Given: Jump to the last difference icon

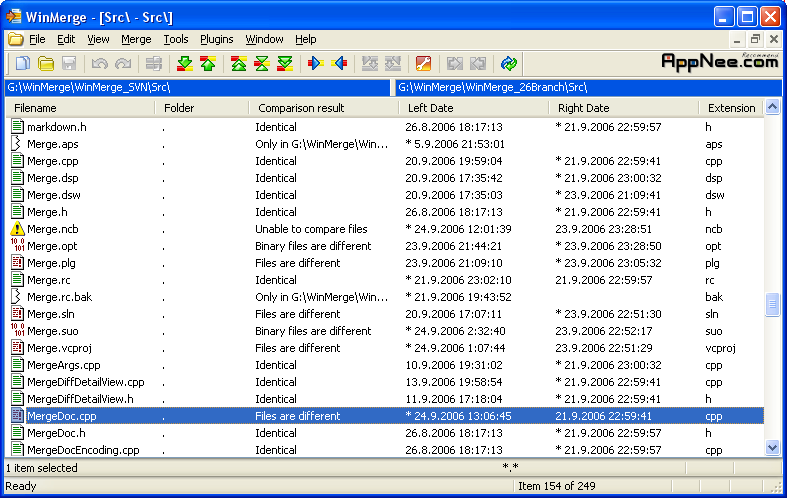Looking at the screenshot, I should 285,63.
